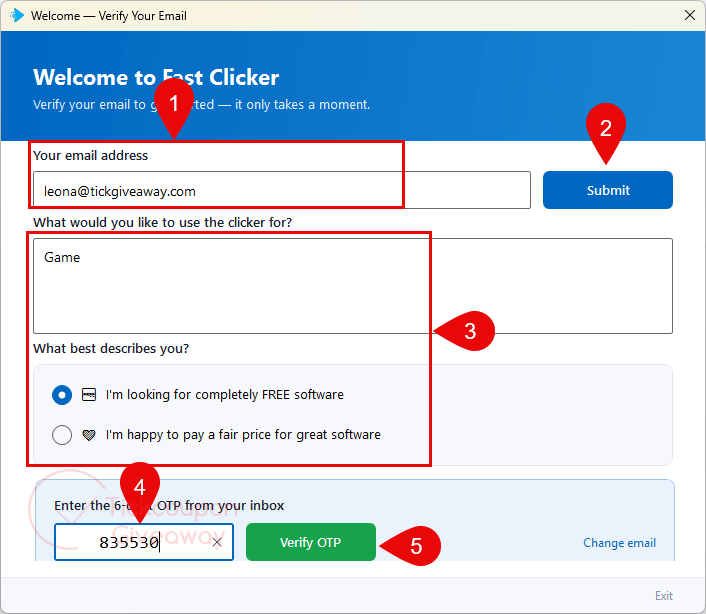
Task: Select the completely FREE software option
Action: tap(62, 395)
